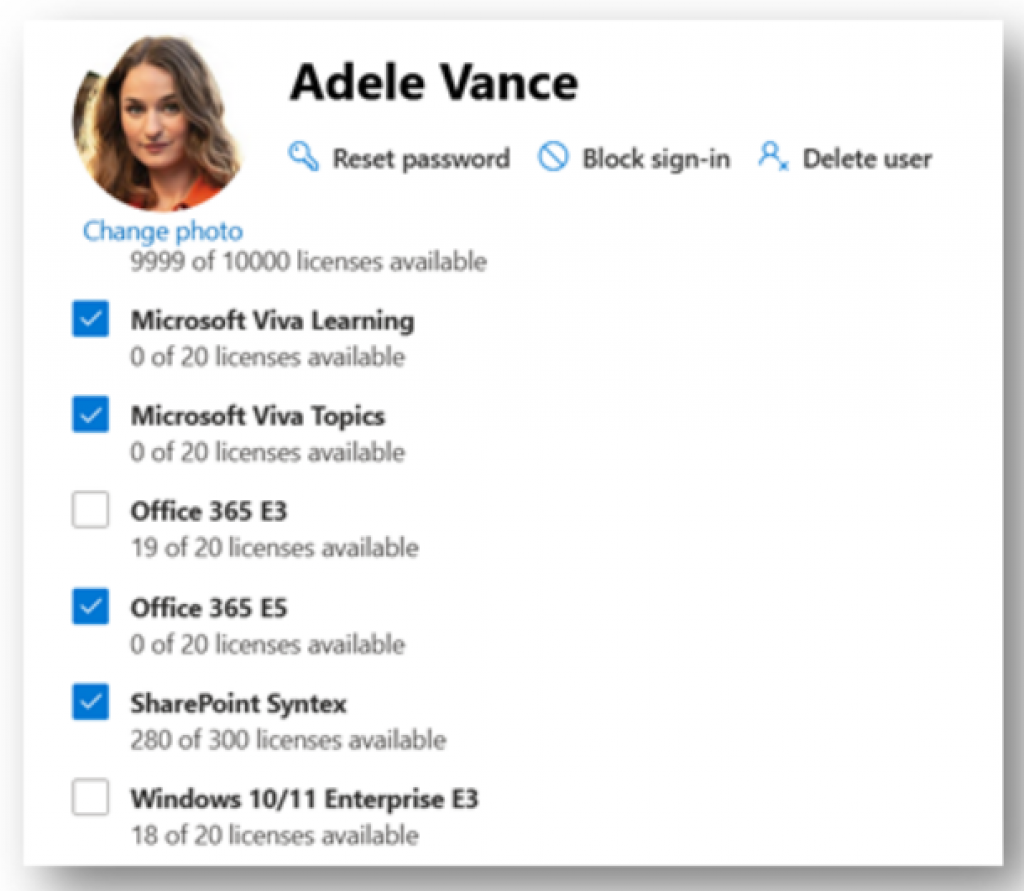1024x891 pixels.
Task: Click the Office 365 E5 label
Action: (209, 608)
